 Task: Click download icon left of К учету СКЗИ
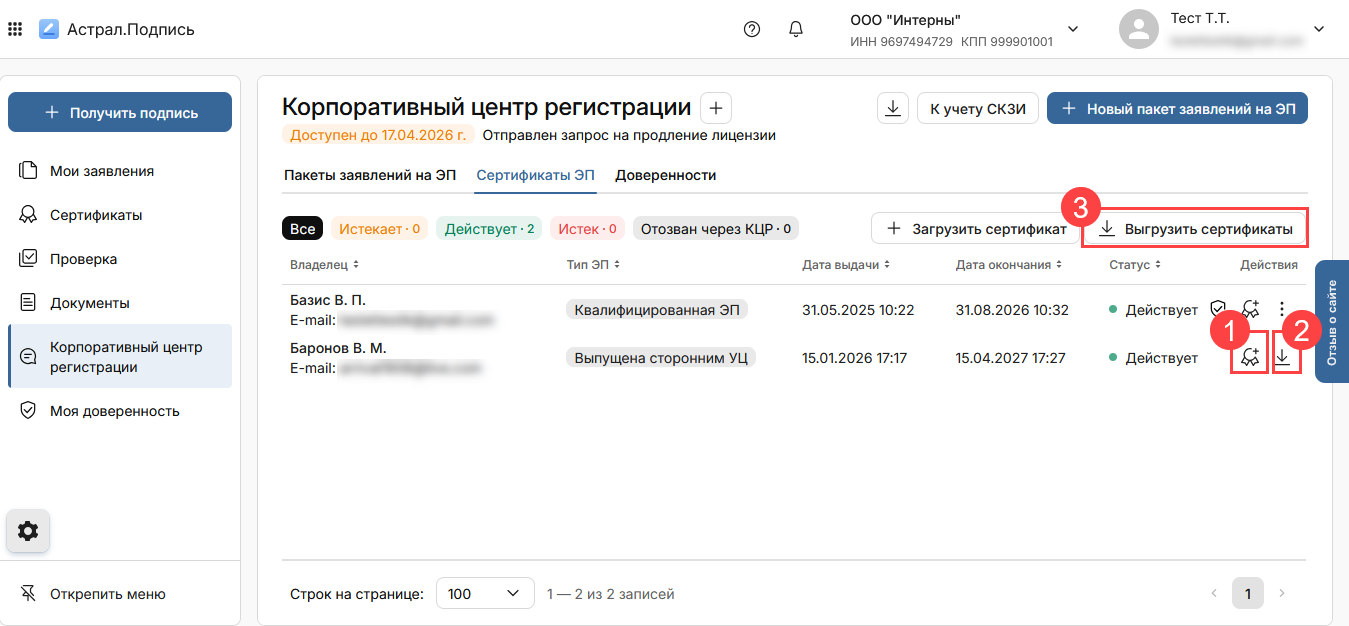(x=893, y=108)
